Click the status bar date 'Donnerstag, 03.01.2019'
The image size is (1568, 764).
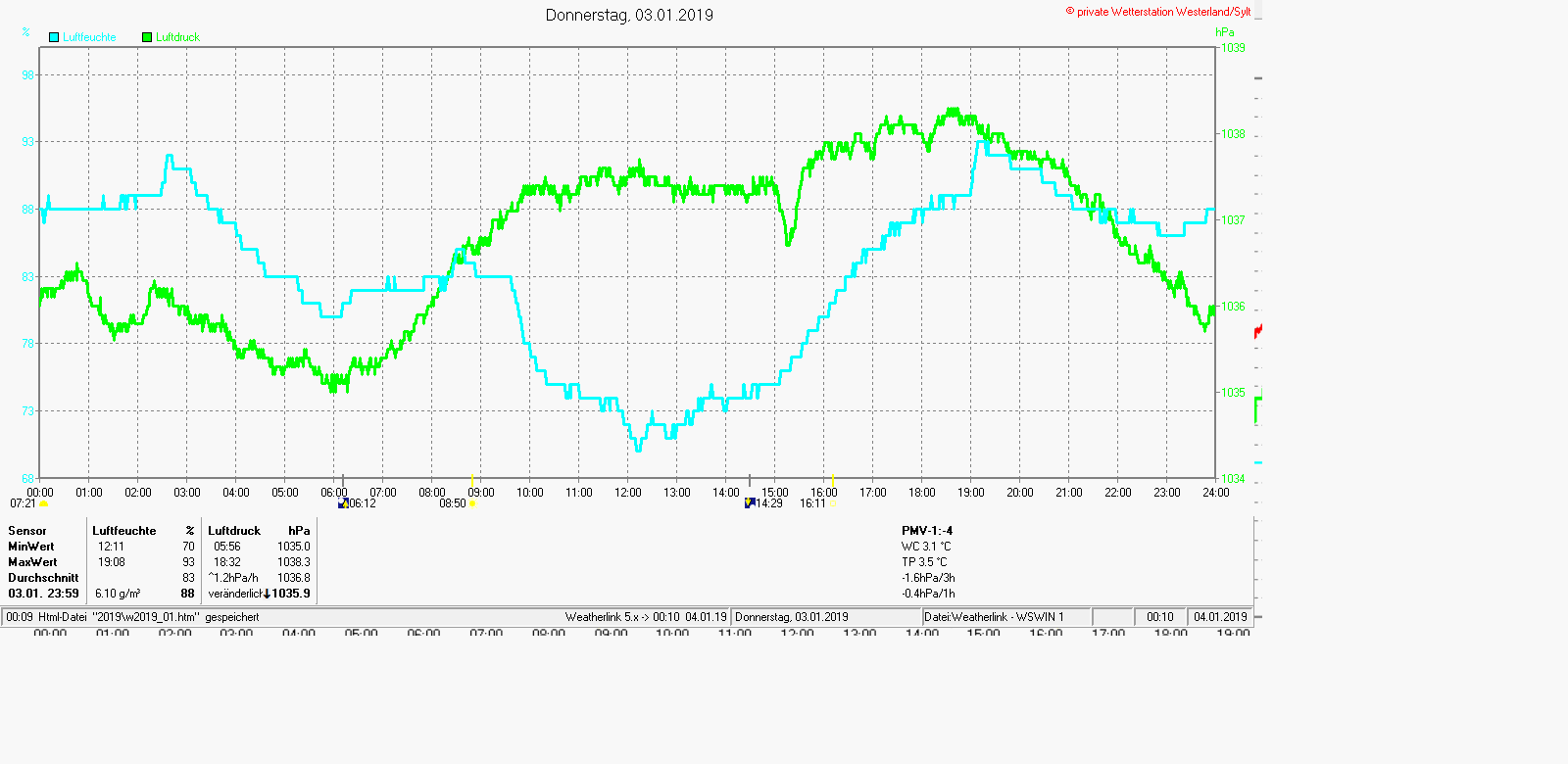(792, 617)
